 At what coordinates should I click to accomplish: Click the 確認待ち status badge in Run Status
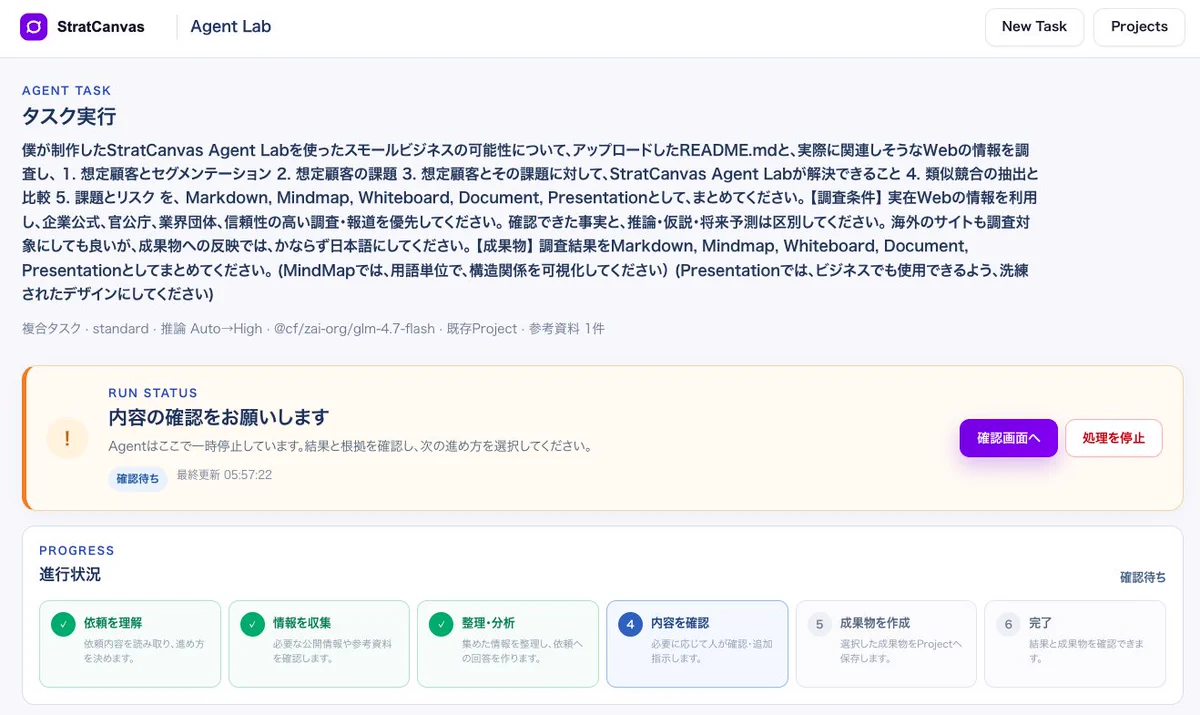click(x=138, y=479)
